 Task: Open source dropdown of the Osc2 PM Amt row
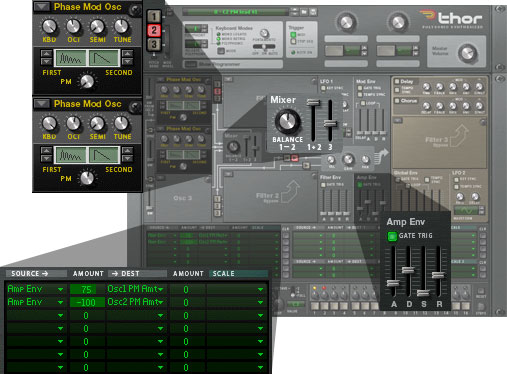click(x=60, y=302)
